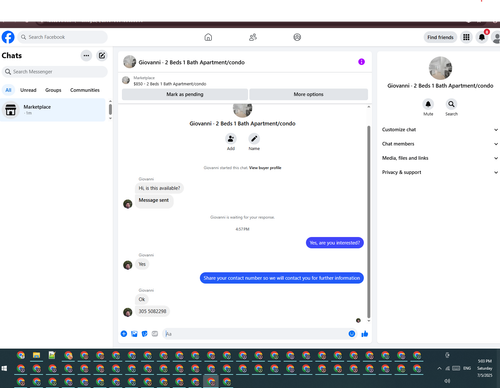Open Chats options three-dots button
500x388 pixels.
pyautogui.click(x=86, y=55)
